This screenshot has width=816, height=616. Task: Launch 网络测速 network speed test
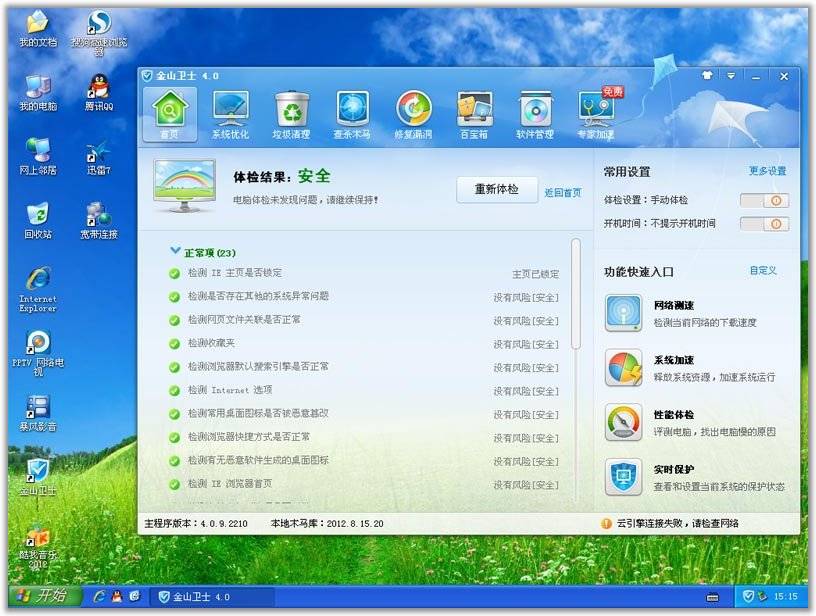tap(623, 313)
